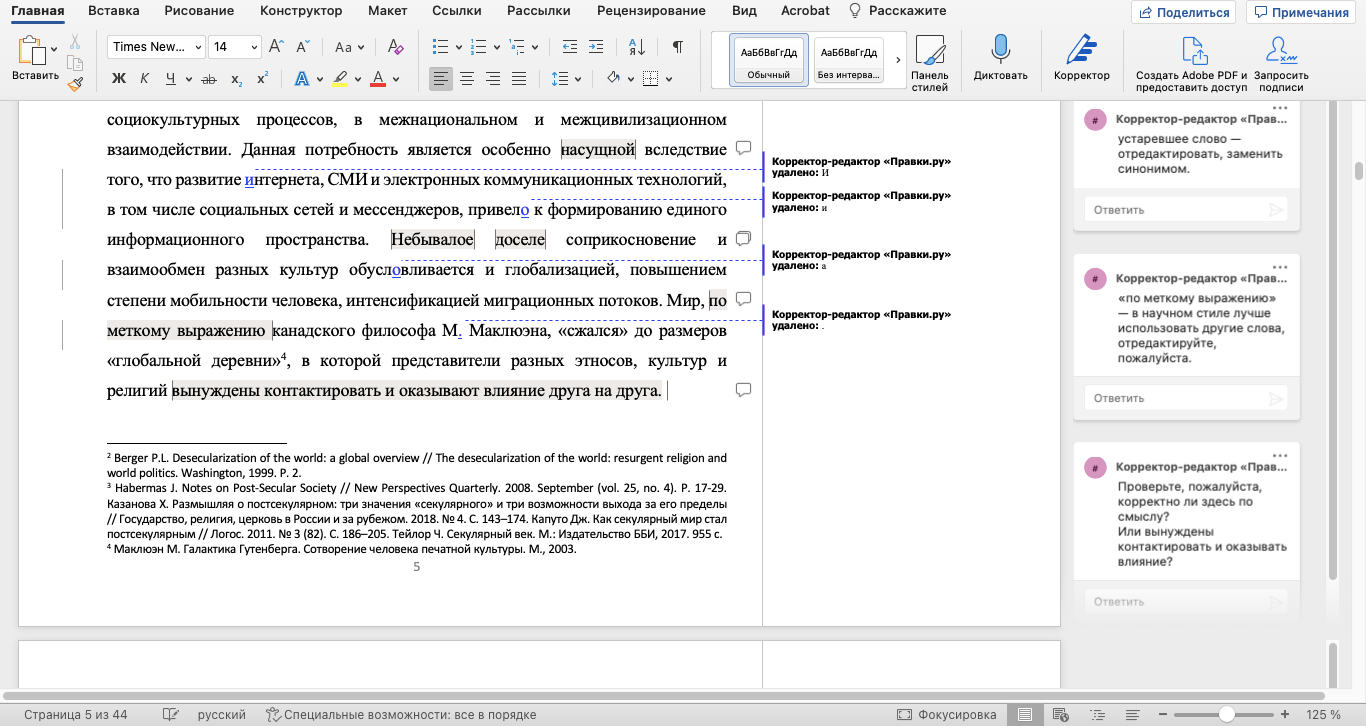Toggle Фокусировка focus mode
This screenshot has height=726, width=1366.
(946, 715)
